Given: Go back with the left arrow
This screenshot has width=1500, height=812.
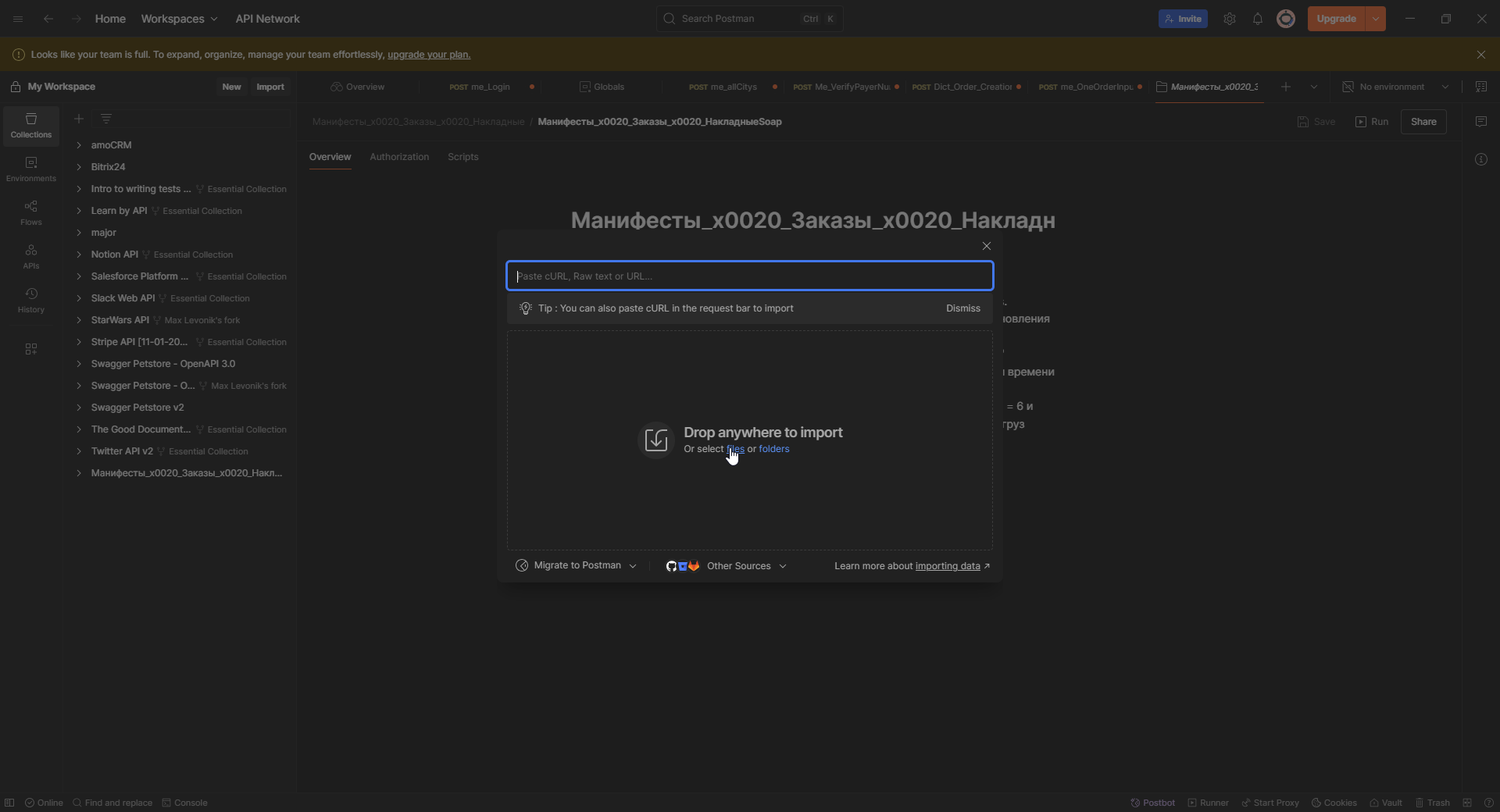Looking at the screenshot, I should tap(48, 19).
